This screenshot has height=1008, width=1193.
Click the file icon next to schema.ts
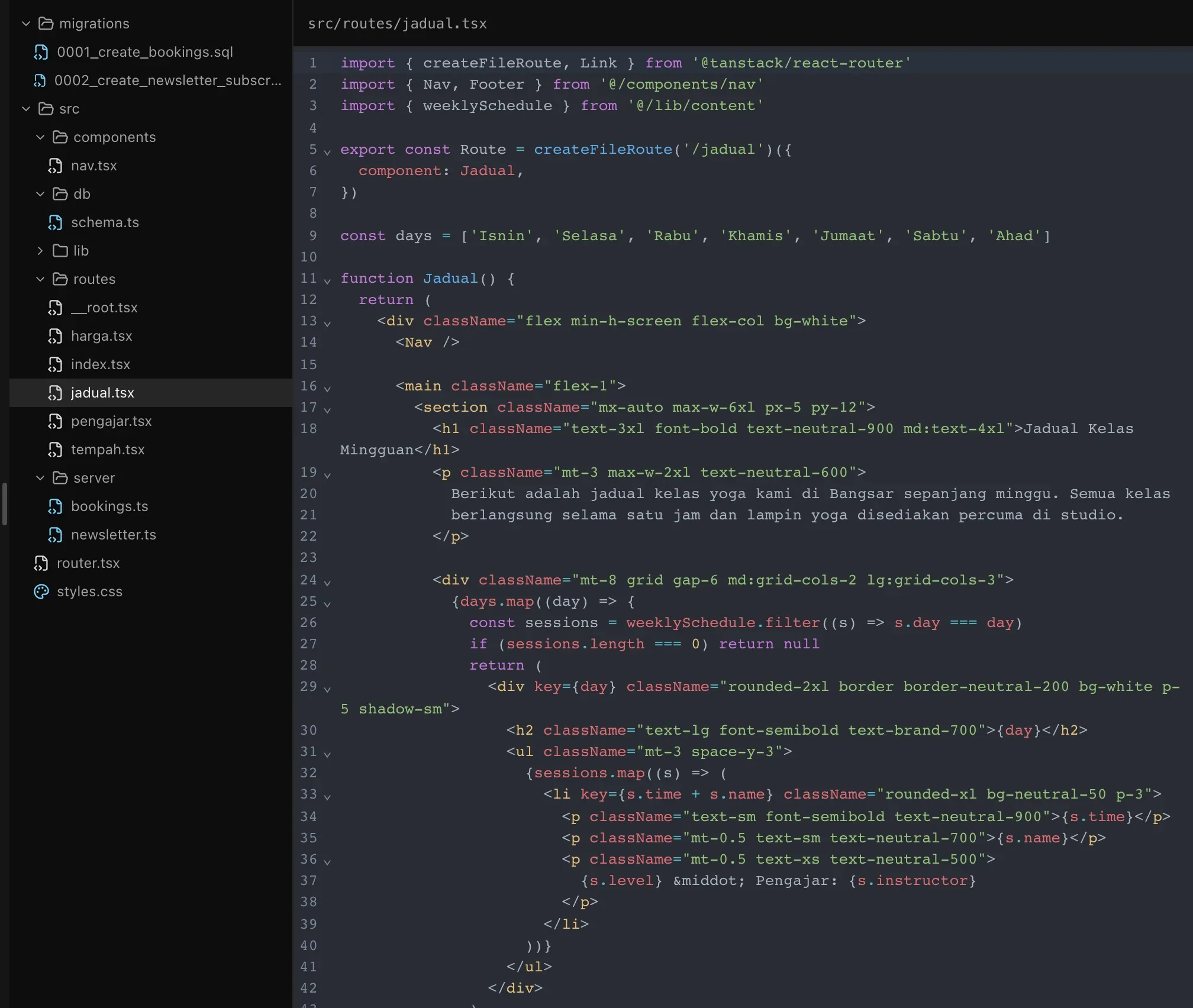tap(55, 222)
